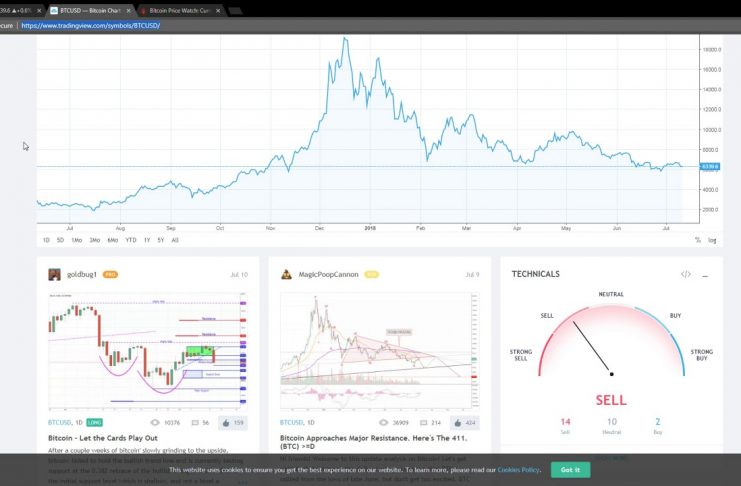This screenshot has width=741, height=486.
Task: Like the goldbug1 idea with 159 likes
Action: pyautogui.click(x=233, y=423)
